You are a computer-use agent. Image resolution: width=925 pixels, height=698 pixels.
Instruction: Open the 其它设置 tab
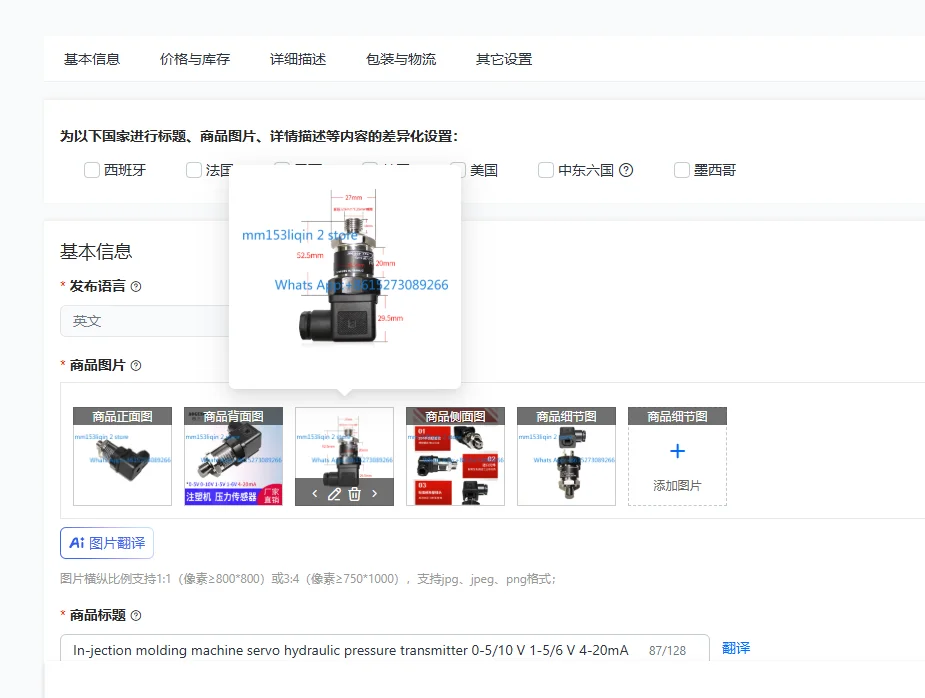[504, 60]
